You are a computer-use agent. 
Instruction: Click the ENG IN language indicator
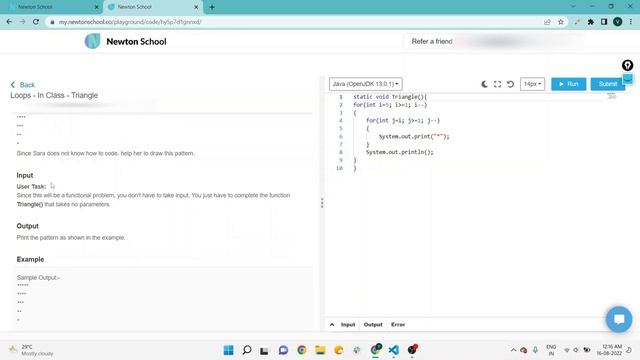point(551,350)
